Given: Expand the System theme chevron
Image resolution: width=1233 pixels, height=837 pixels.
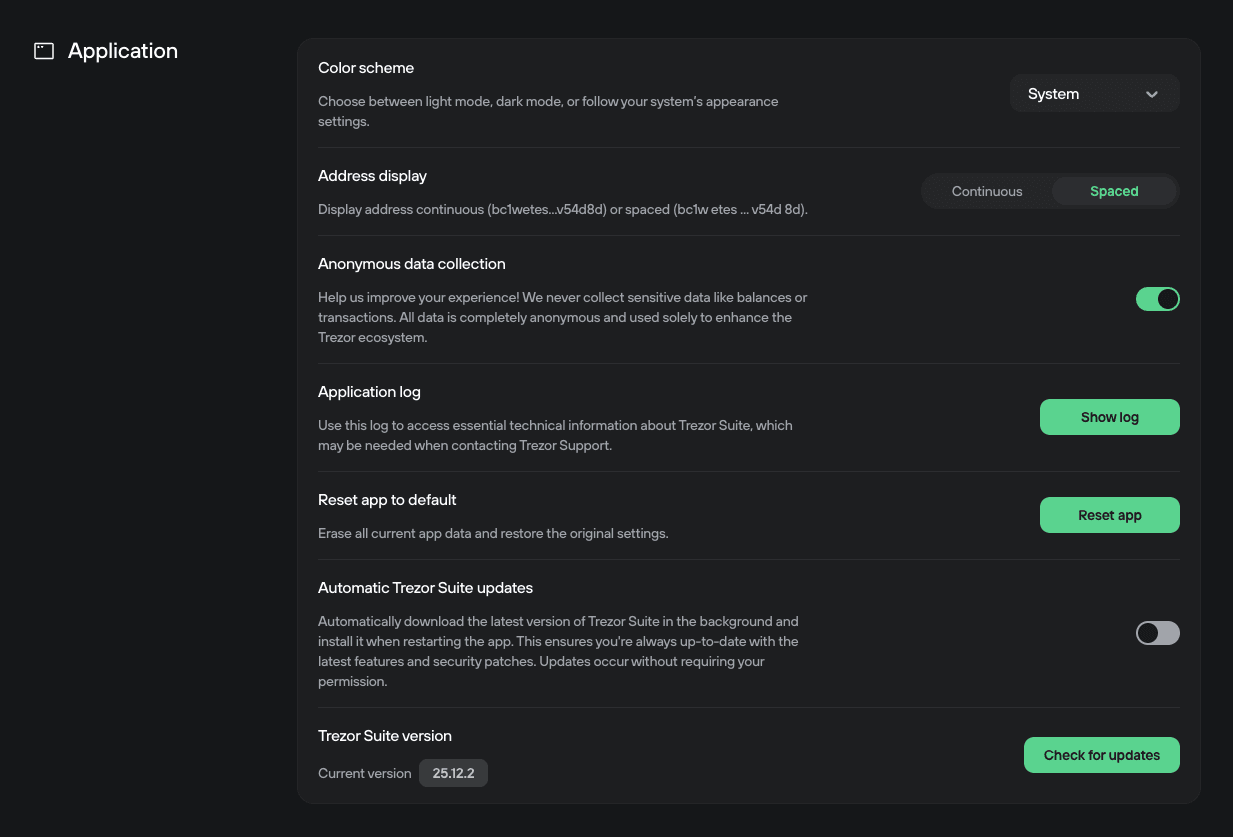Looking at the screenshot, I should (1152, 93).
